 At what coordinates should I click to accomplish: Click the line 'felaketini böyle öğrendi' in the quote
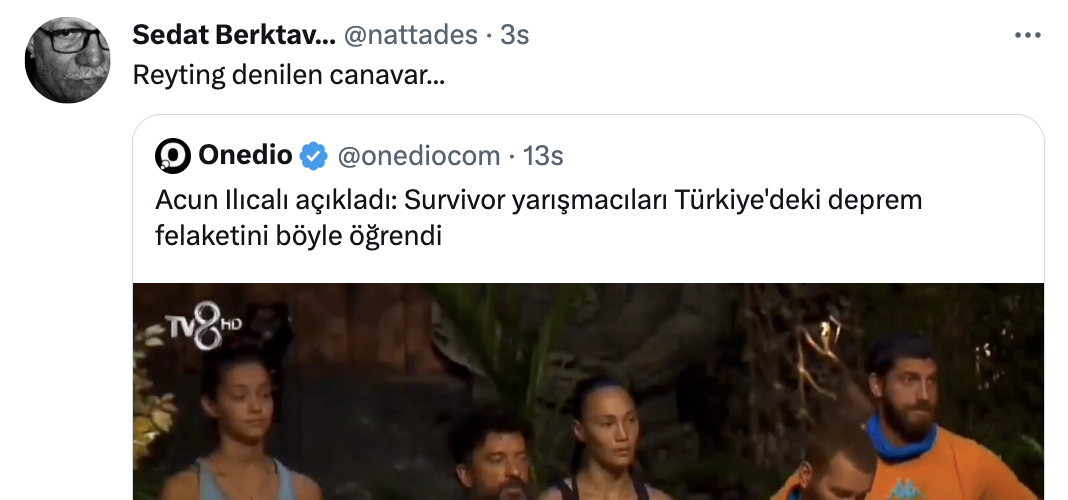click(298, 238)
